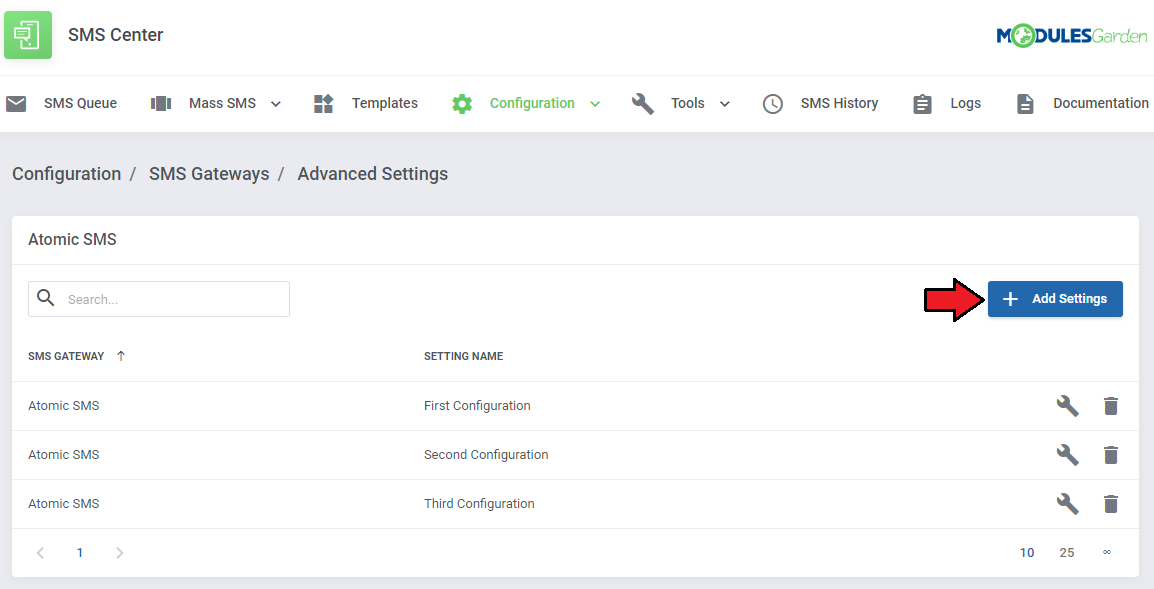This screenshot has width=1154, height=589.
Task: Click the Add Settings button
Action: coord(1055,299)
